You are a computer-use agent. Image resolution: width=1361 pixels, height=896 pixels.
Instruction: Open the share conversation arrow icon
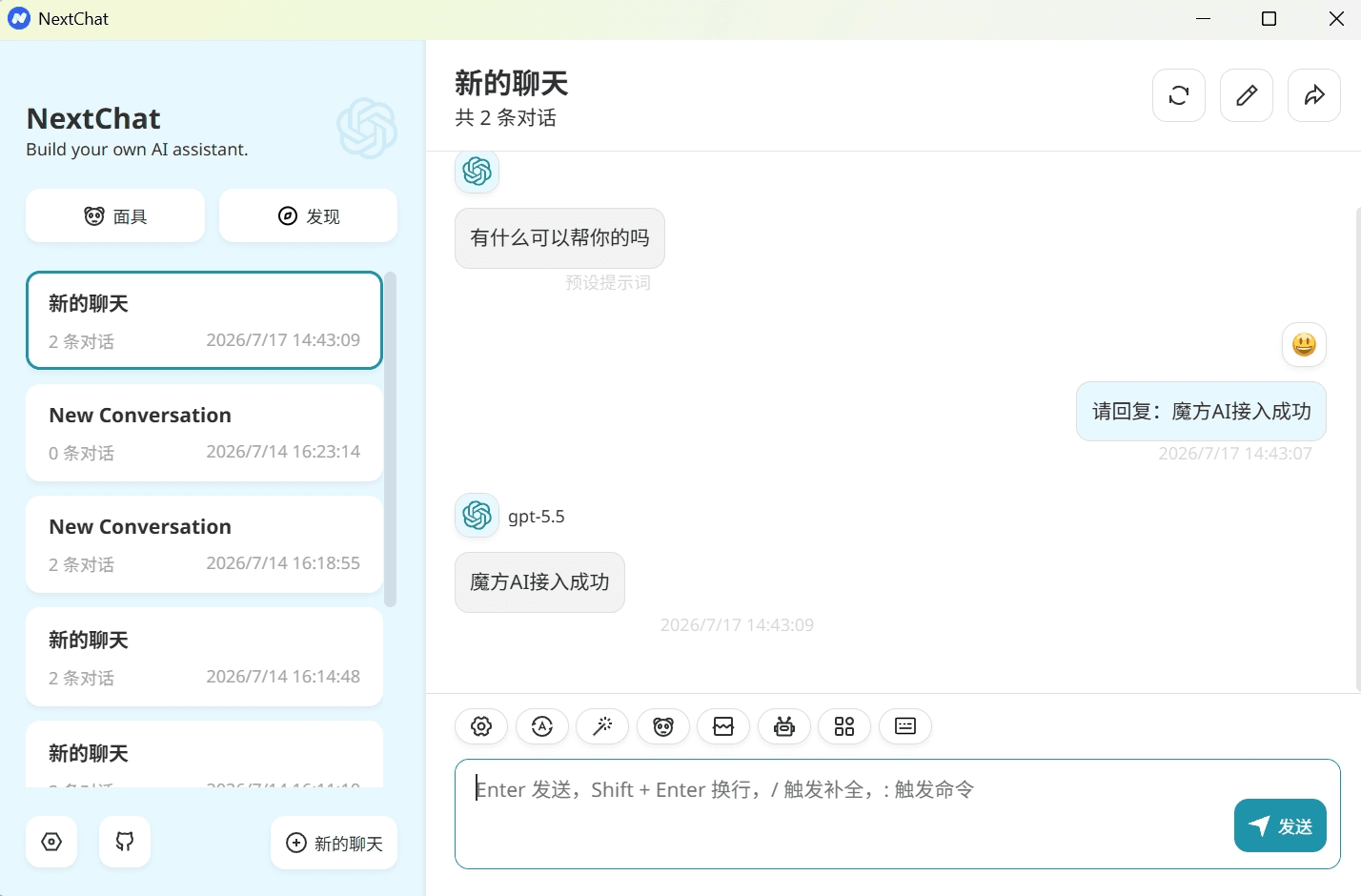1314,95
